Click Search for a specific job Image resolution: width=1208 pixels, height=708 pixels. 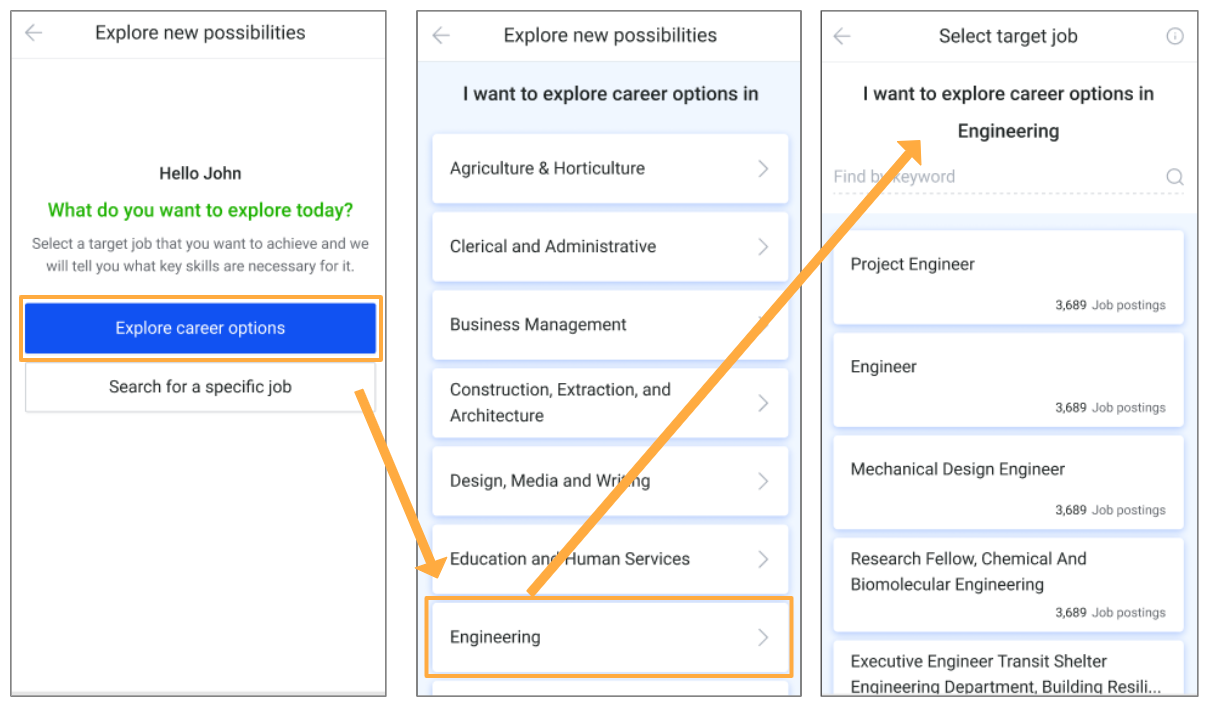[x=200, y=387]
